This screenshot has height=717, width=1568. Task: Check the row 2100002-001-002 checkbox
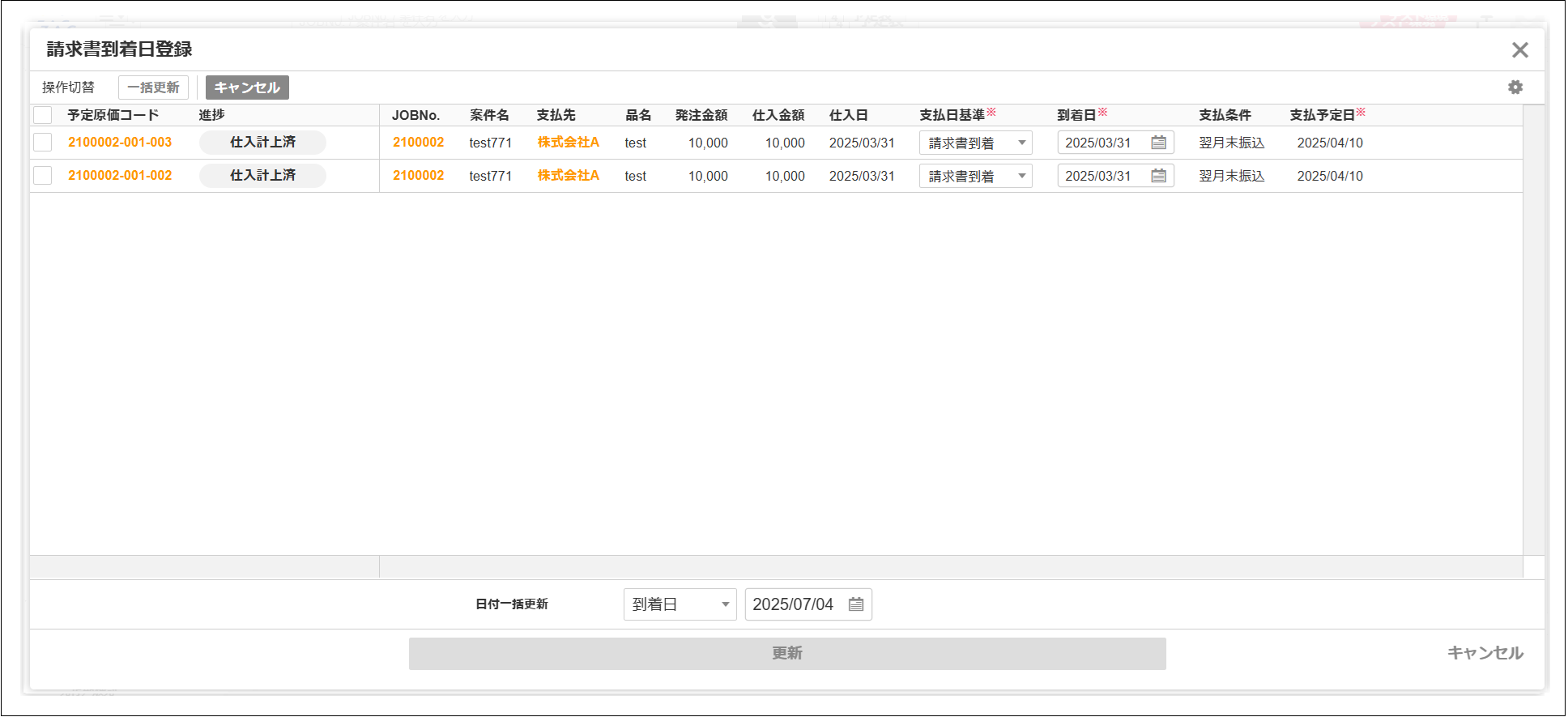(x=43, y=176)
